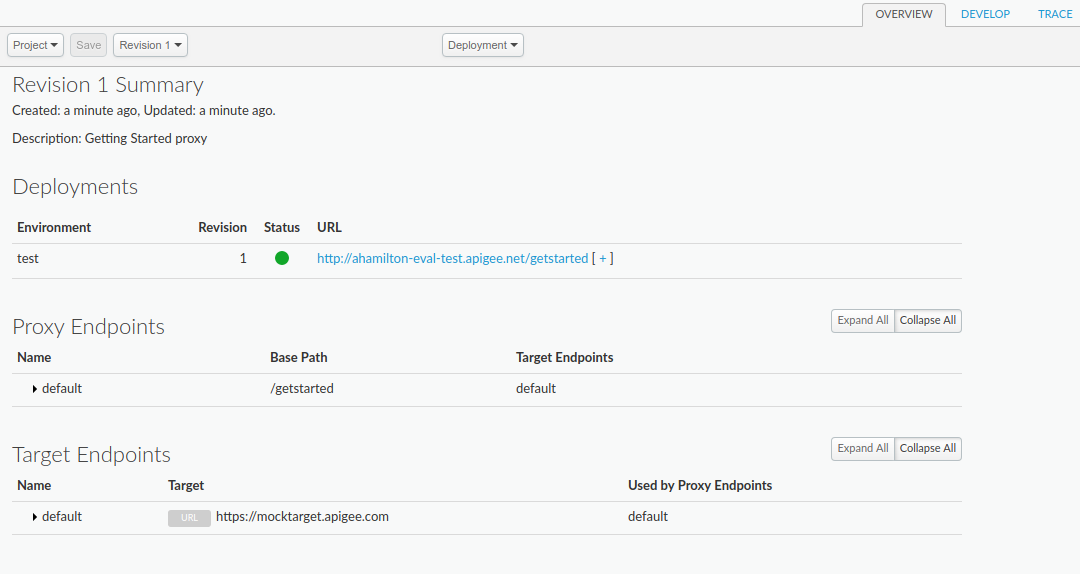Open the Project dropdown menu

[x=35, y=45]
